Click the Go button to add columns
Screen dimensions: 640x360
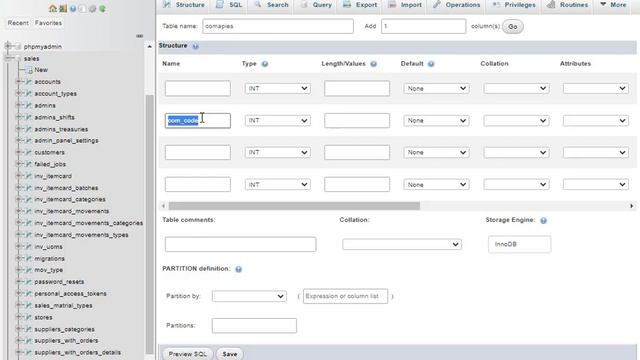513,27
